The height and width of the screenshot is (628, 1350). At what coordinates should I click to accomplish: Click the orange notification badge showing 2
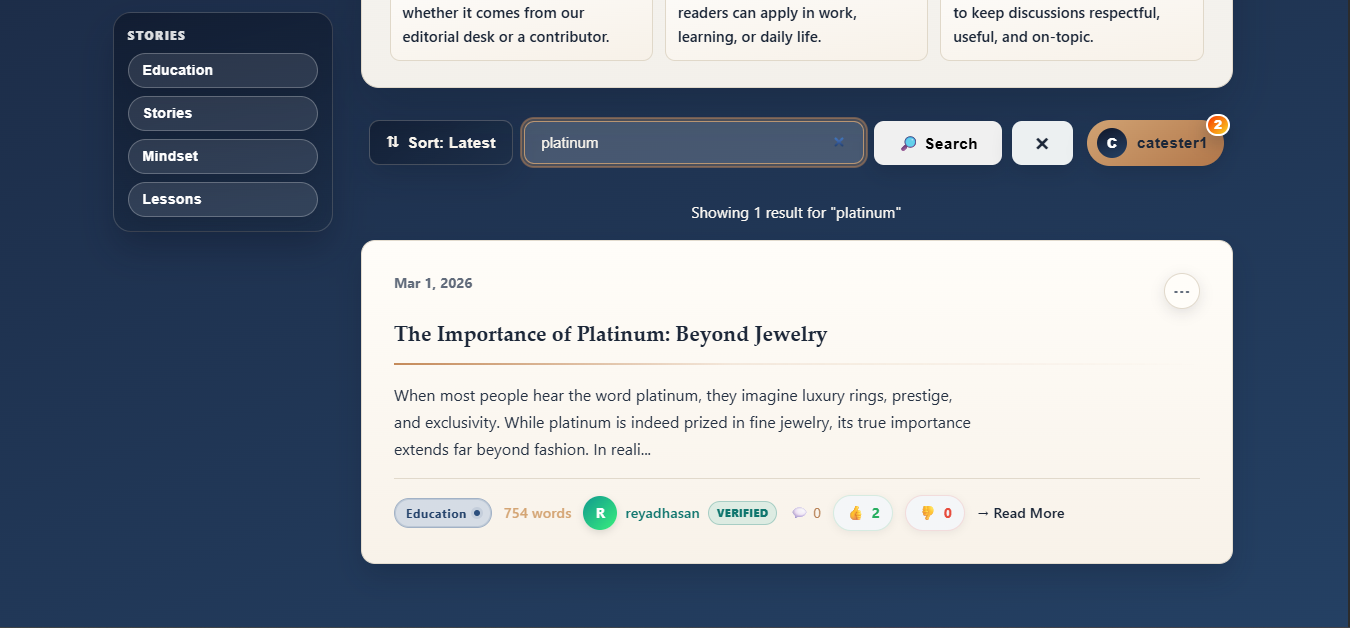tap(1217, 125)
